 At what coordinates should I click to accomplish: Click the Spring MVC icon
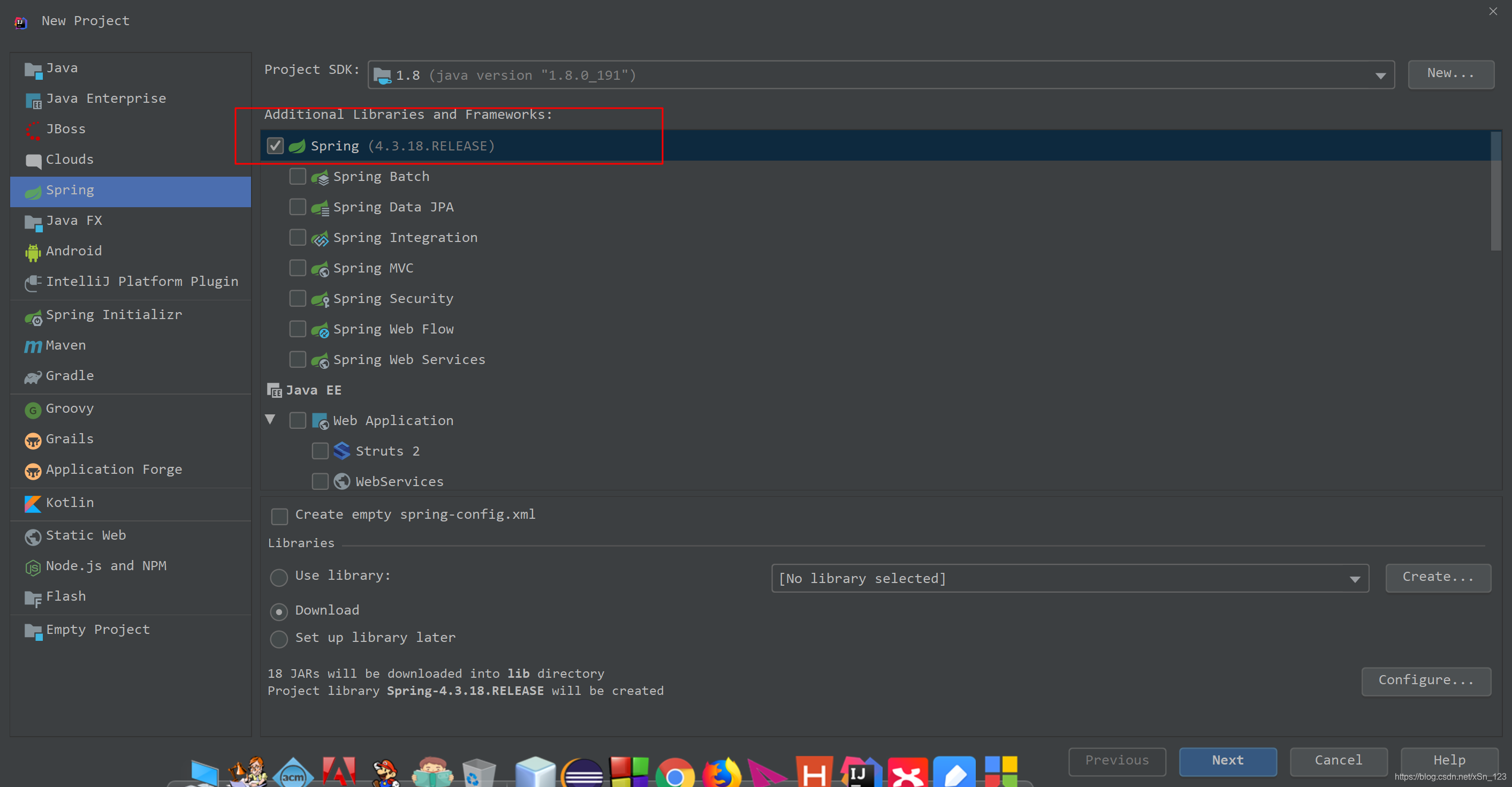[320, 269]
